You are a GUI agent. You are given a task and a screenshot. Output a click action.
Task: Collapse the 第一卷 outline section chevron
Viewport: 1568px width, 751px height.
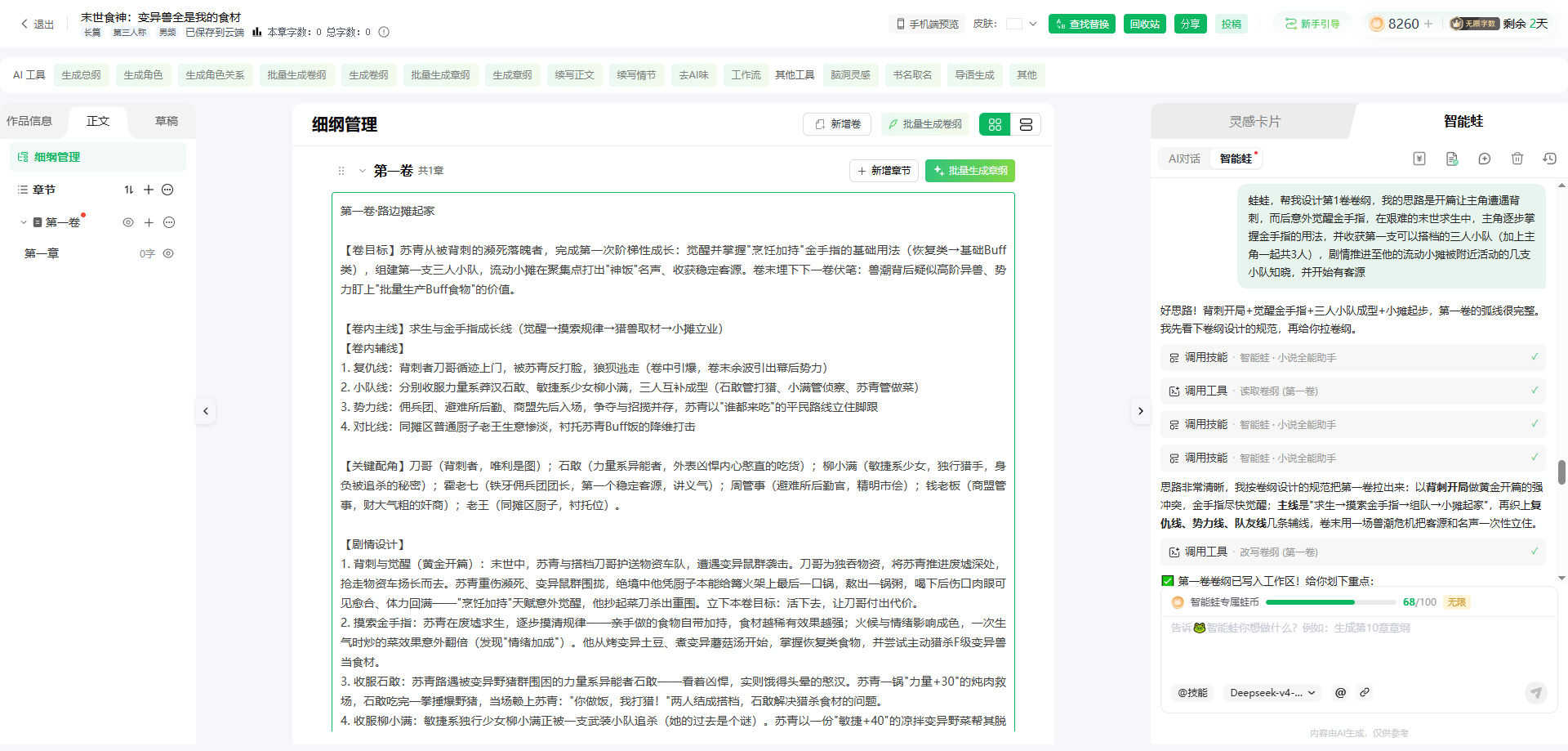(363, 171)
